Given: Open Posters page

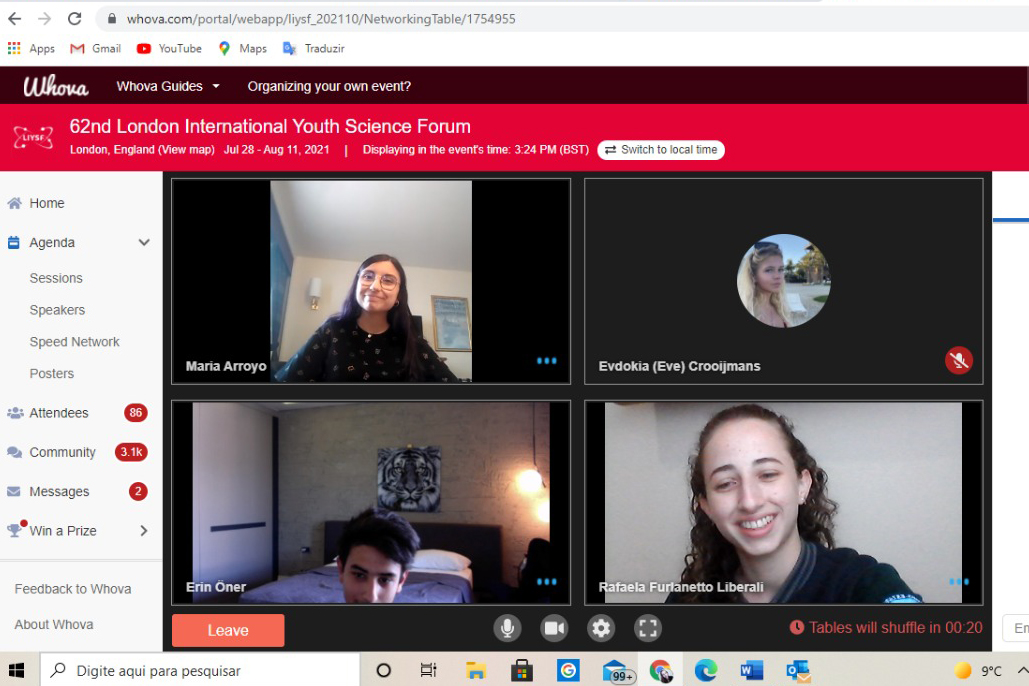Looking at the screenshot, I should [51, 374].
